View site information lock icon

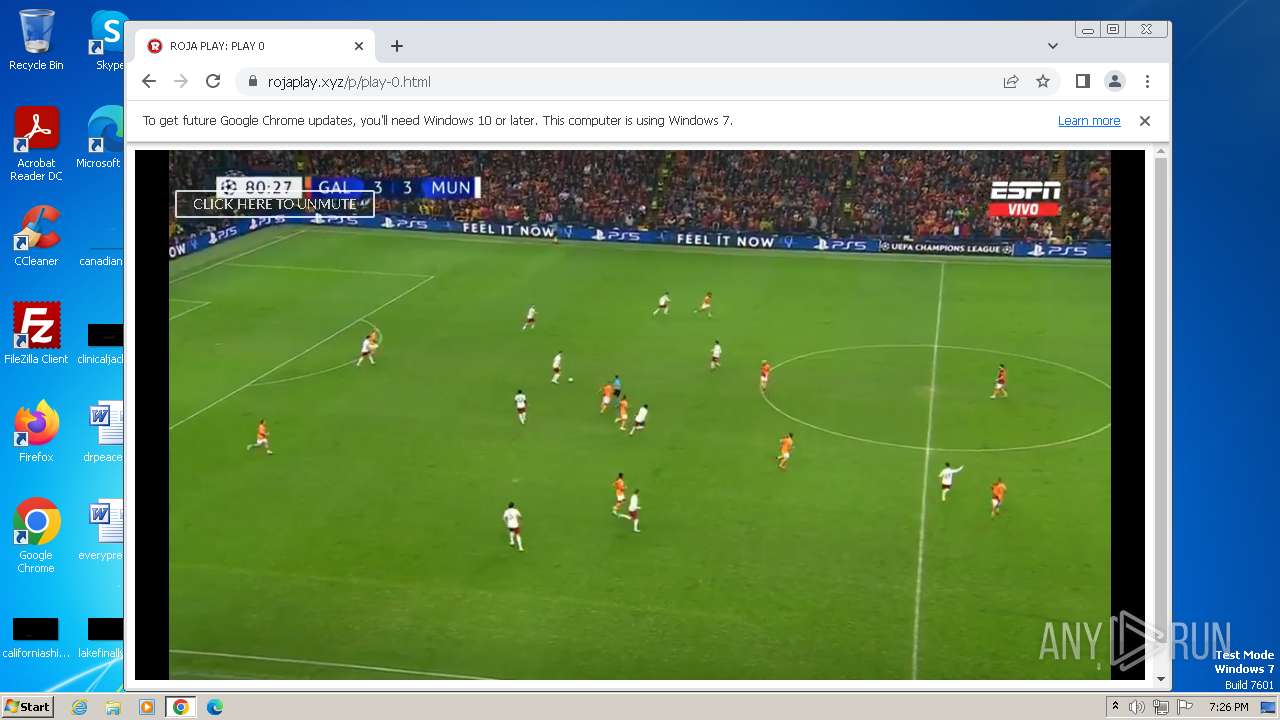(252, 82)
